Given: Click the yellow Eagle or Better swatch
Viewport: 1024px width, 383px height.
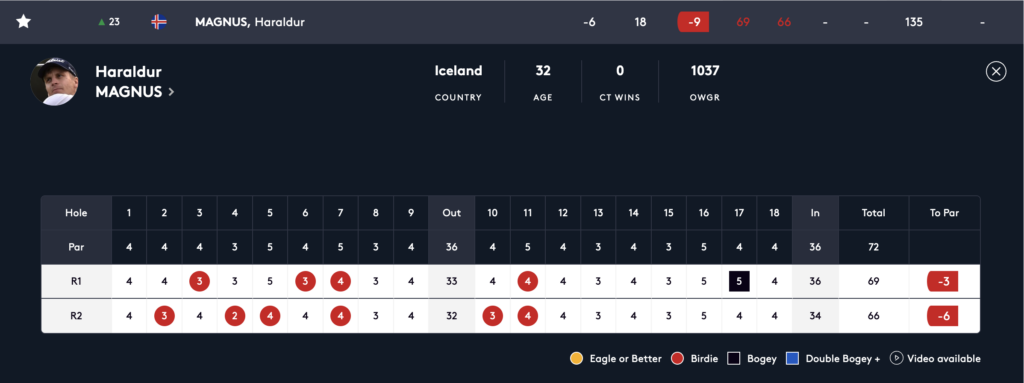Looking at the screenshot, I should 576,358.
